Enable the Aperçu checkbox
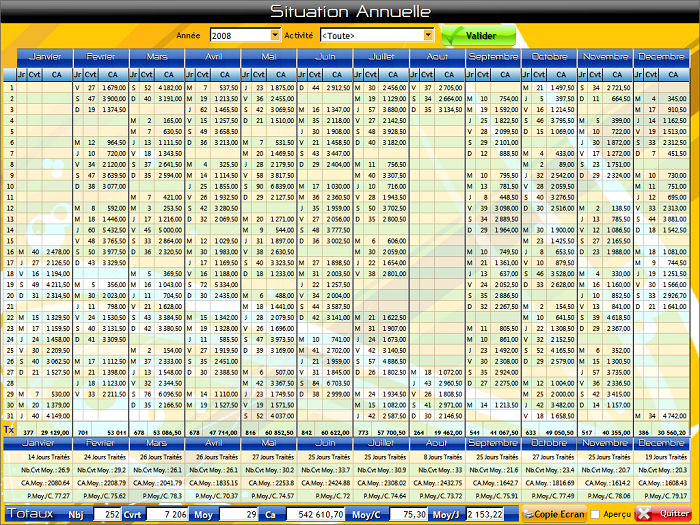Image resolution: width=700 pixels, height=525 pixels. tap(594, 513)
